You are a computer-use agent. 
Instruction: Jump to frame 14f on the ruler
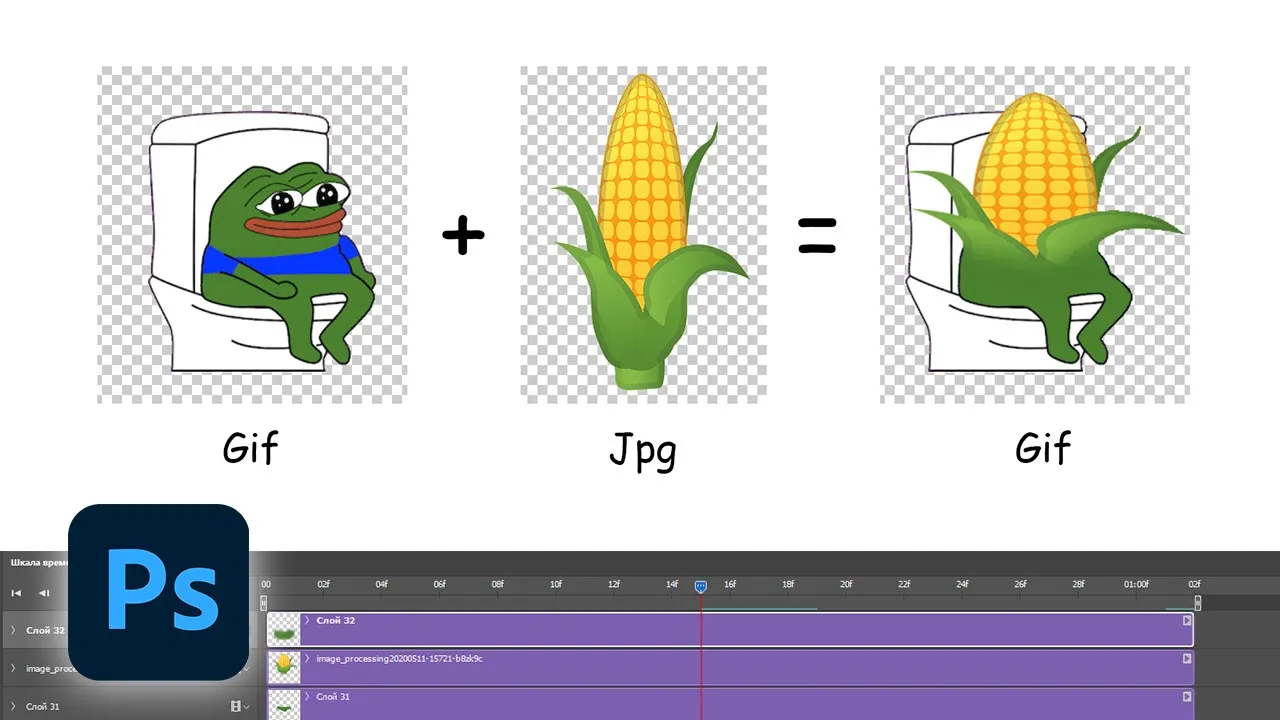pos(672,584)
